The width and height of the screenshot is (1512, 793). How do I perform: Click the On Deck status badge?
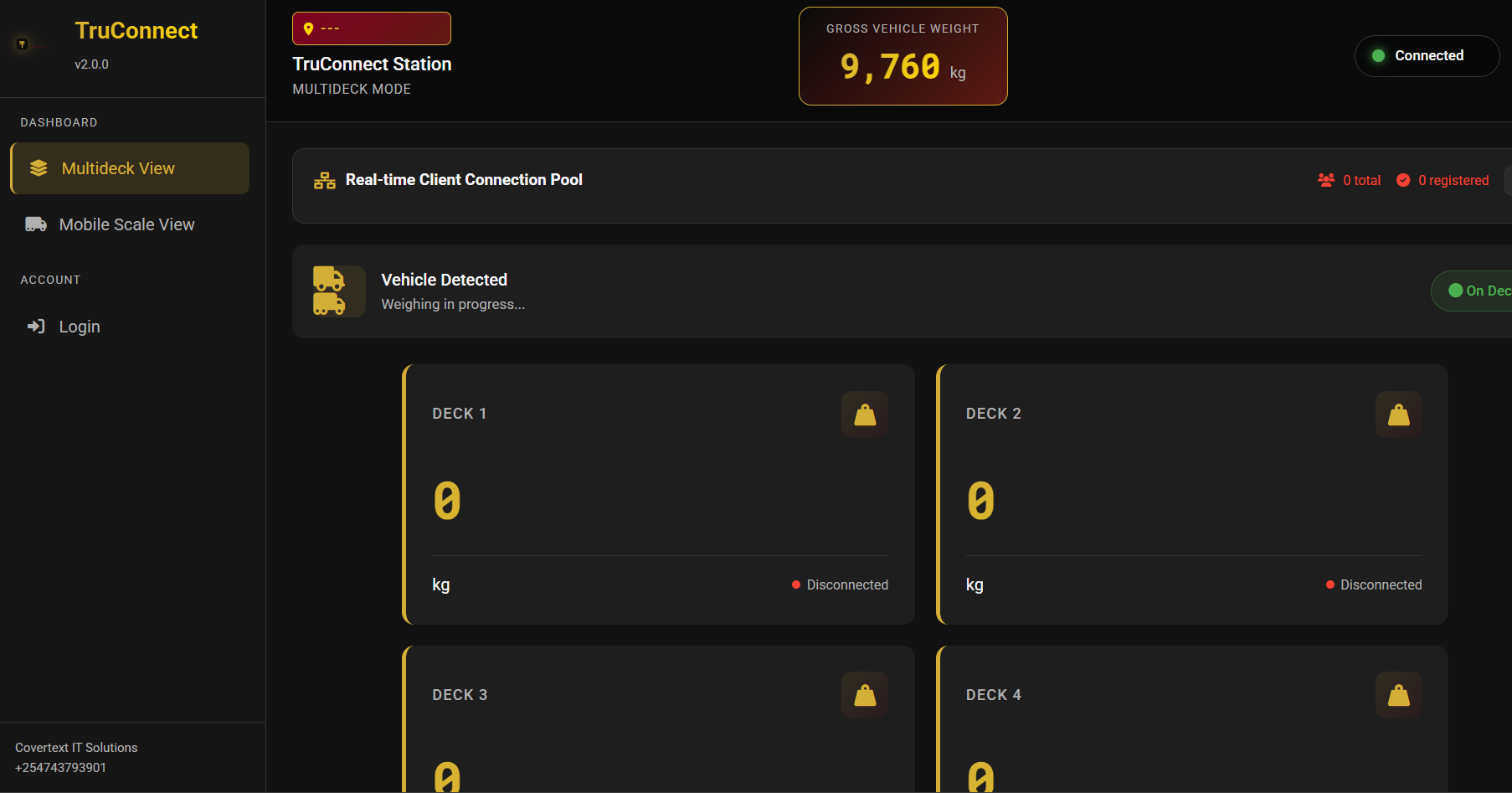1473,291
